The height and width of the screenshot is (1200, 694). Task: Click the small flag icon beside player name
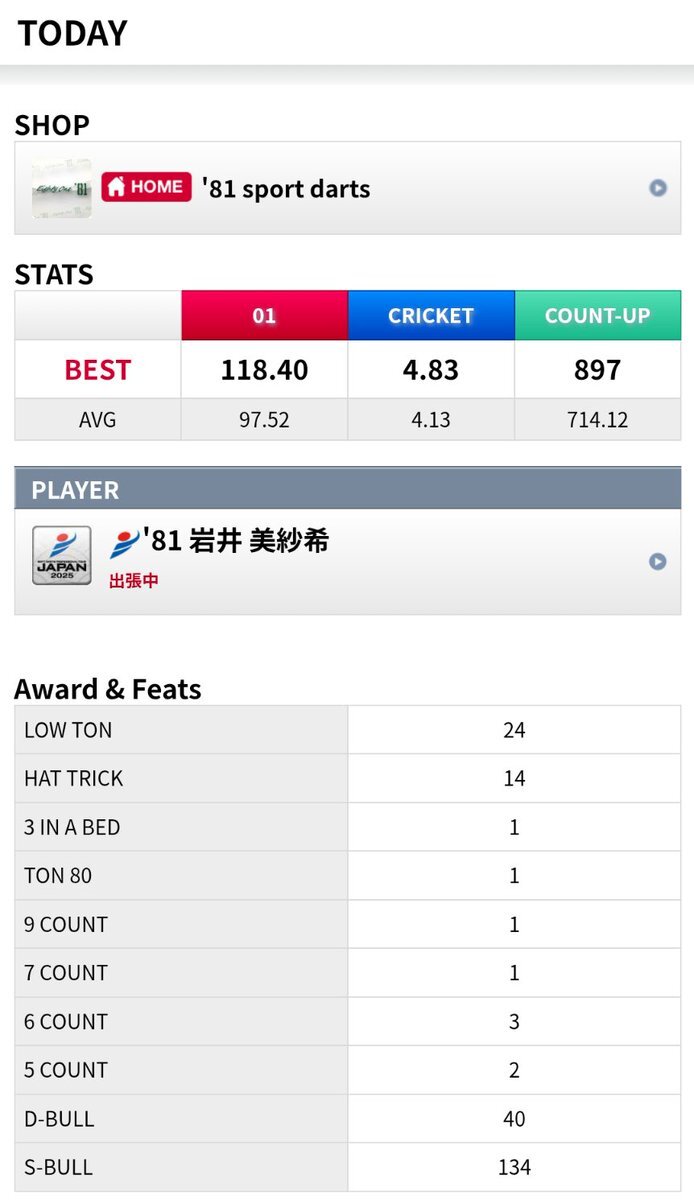(124, 543)
